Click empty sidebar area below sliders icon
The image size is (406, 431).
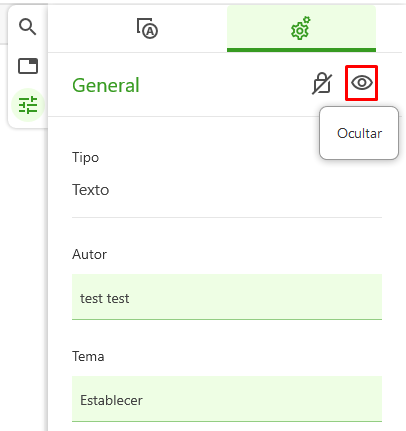click(28, 267)
